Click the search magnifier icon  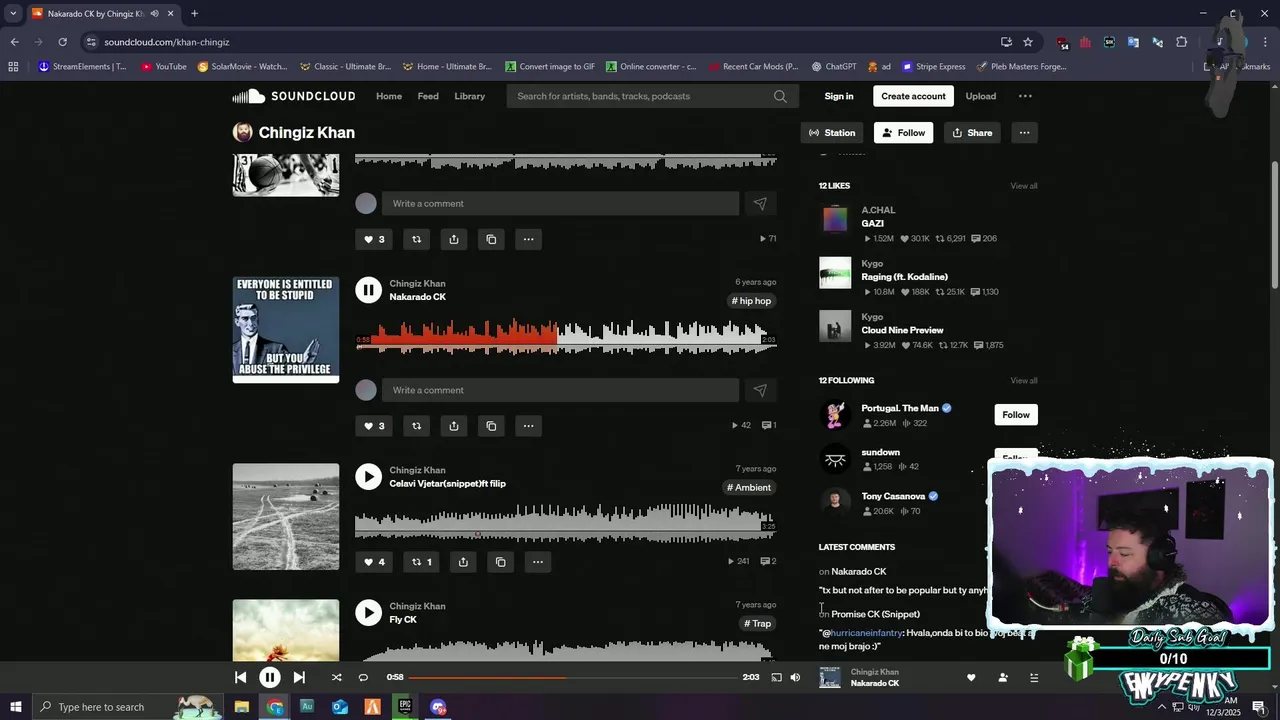780,96
